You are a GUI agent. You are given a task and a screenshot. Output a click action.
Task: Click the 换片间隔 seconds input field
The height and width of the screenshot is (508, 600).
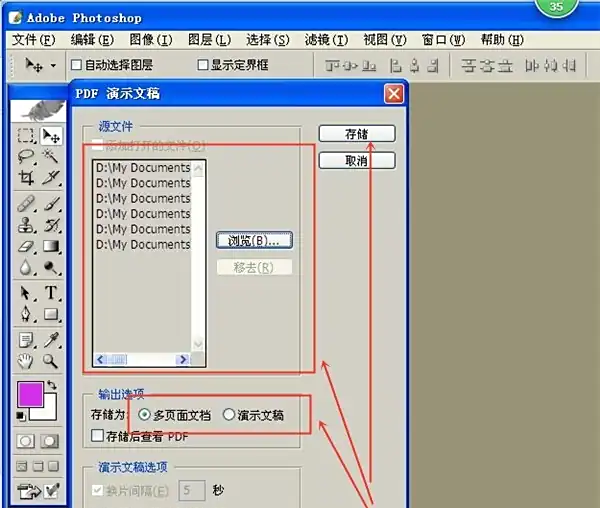click(192, 490)
